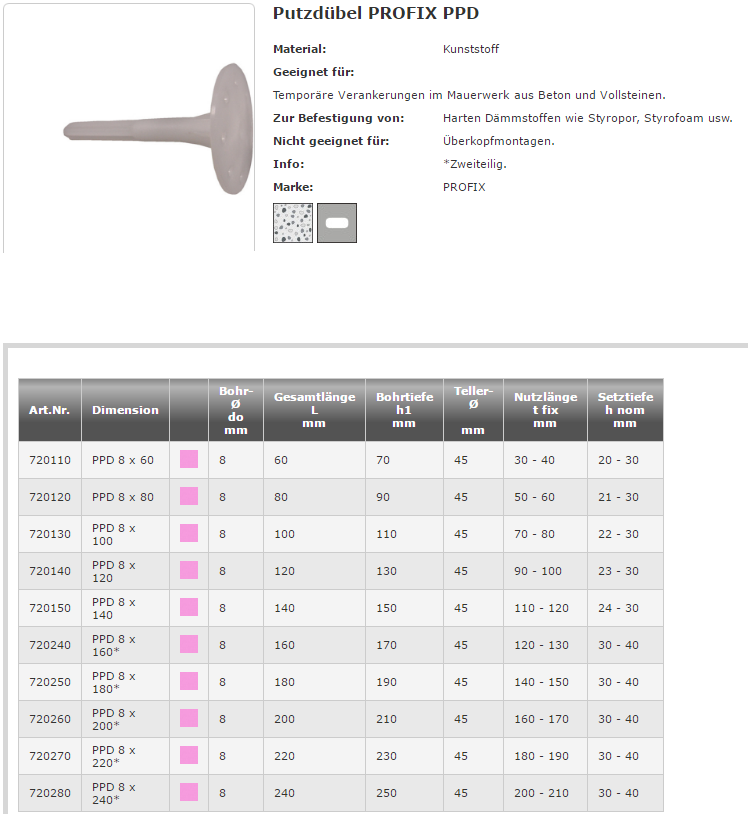This screenshot has width=748, height=814.
Task: Click pink swatch in row 720280
Action: (x=189, y=793)
